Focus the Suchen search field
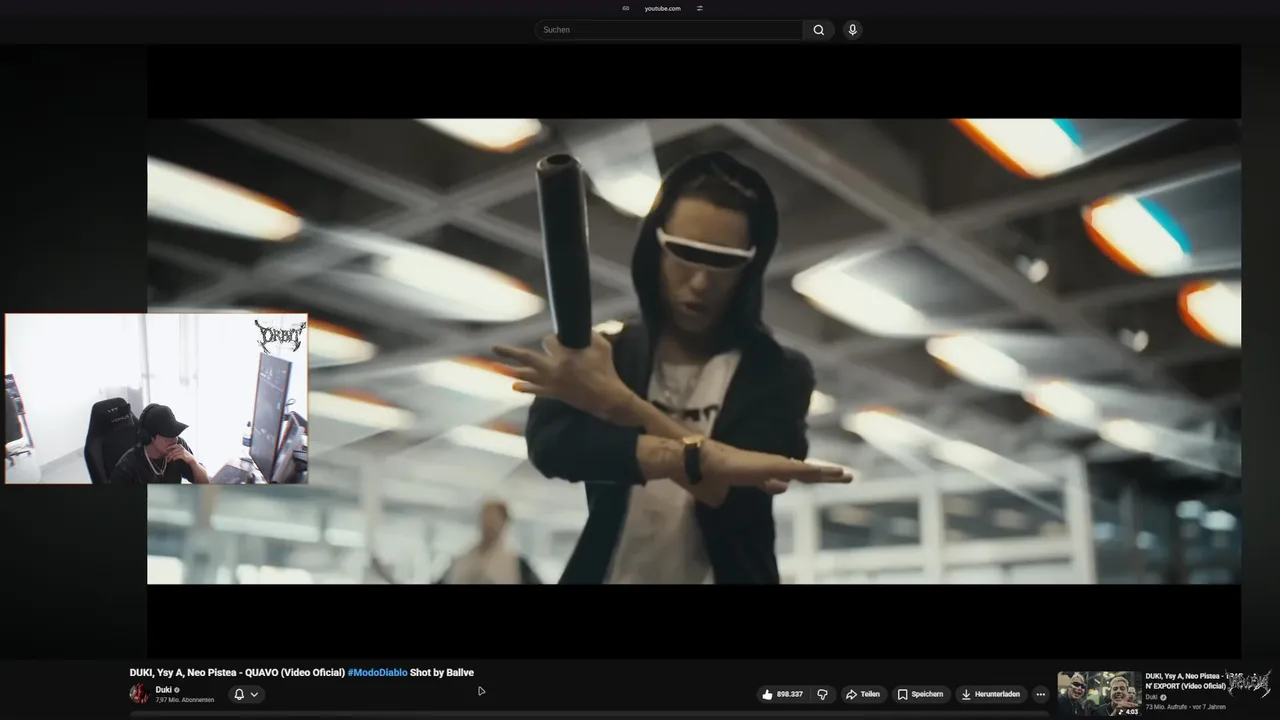 [668, 30]
